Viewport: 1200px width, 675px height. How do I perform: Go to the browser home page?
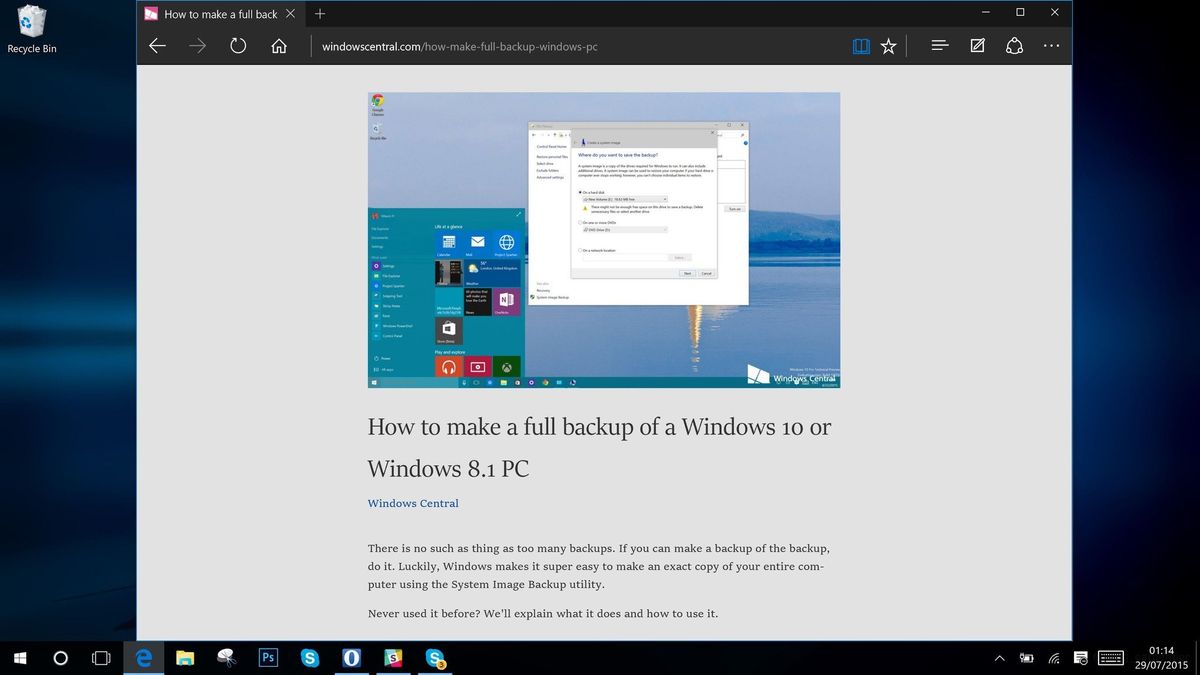(279, 45)
